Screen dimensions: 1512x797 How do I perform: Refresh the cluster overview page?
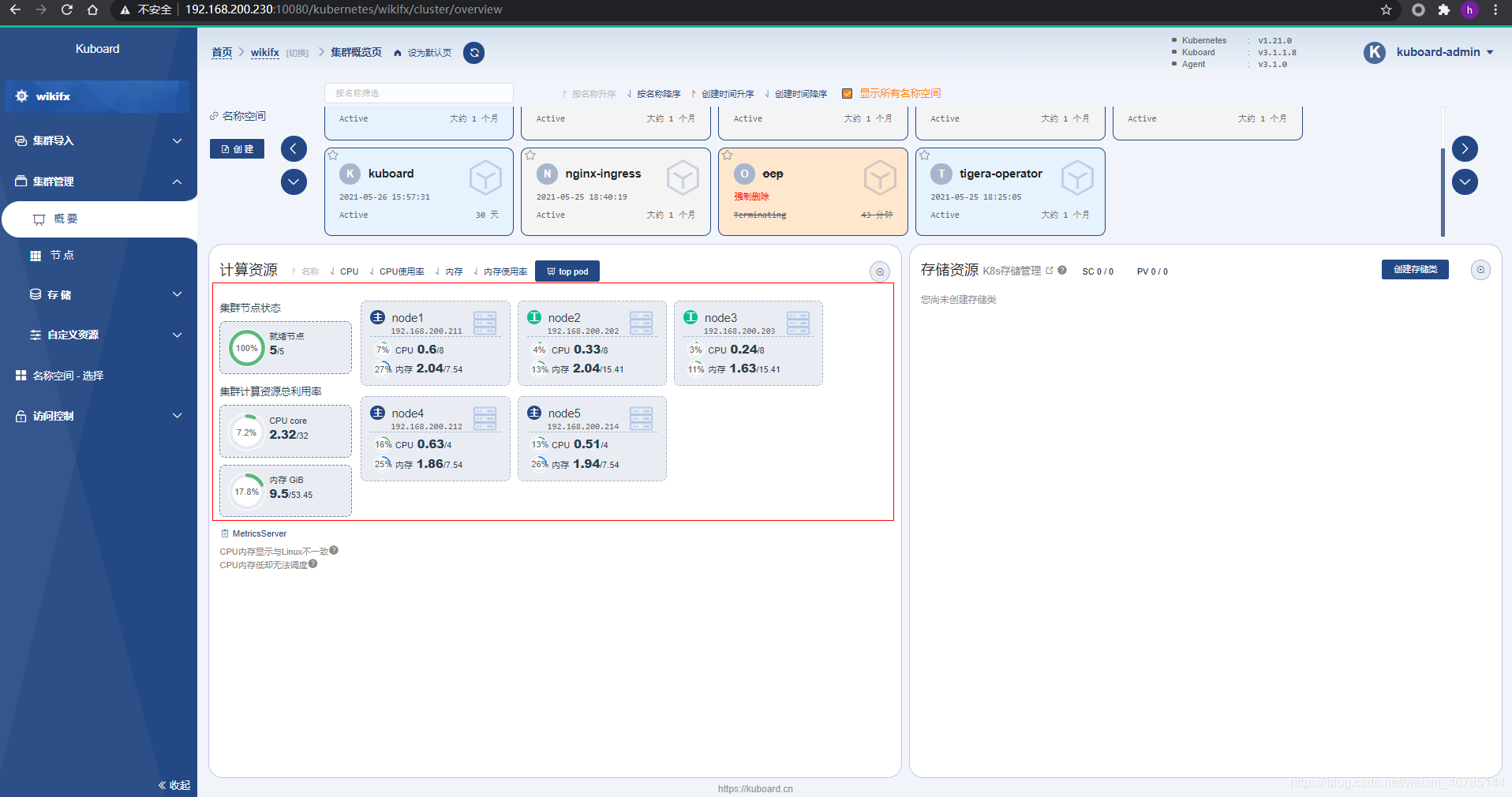tap(473, 53)
